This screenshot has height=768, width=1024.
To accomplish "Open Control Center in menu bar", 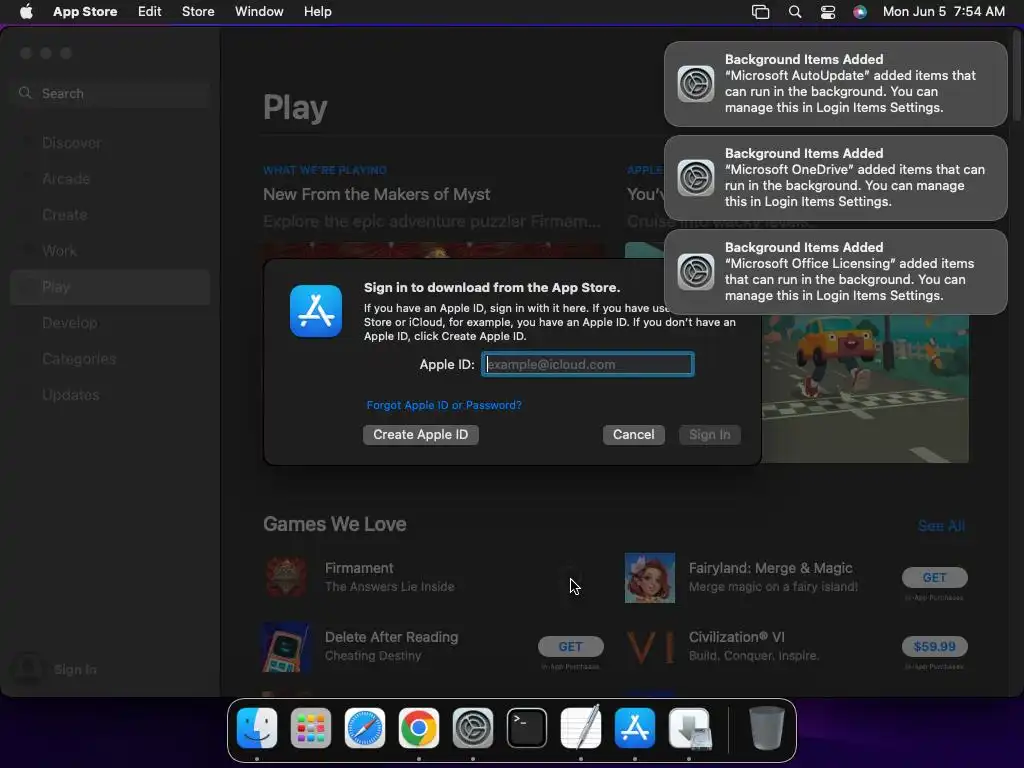I will pyautogui.click(x=827, y=12).
